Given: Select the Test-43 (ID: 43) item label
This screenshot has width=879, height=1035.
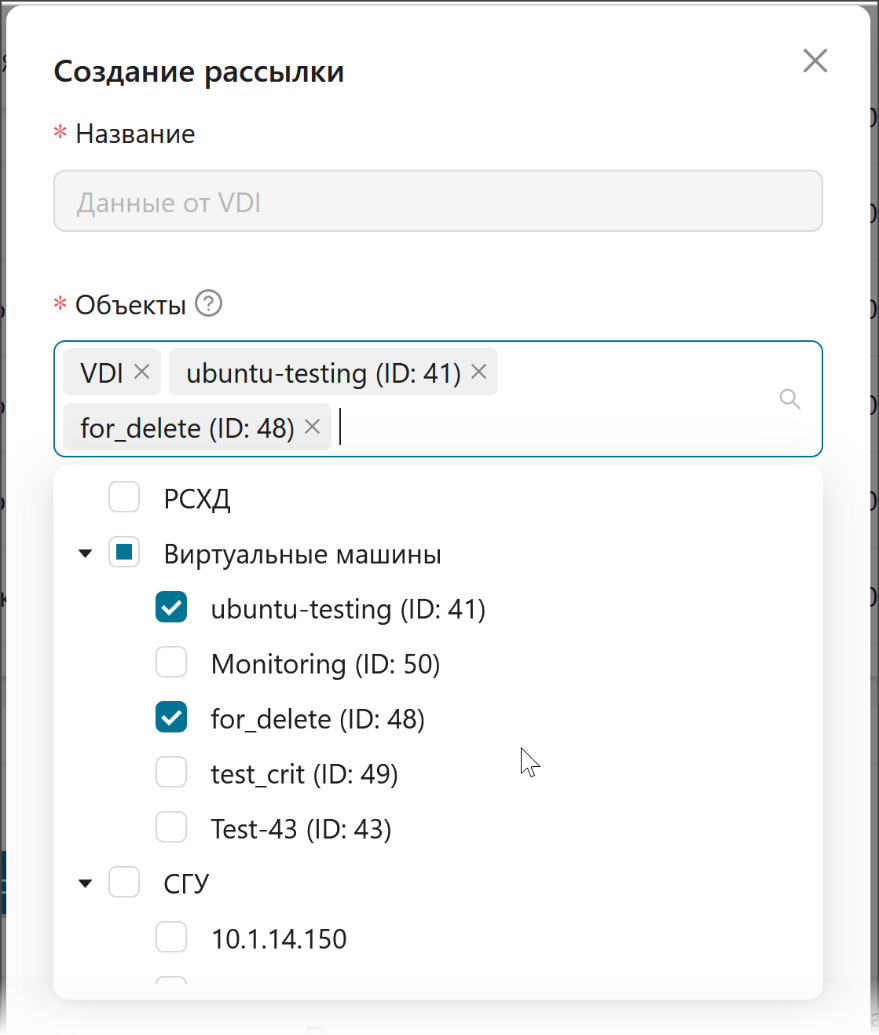Looking at the screenshot, I should (301, 828).
